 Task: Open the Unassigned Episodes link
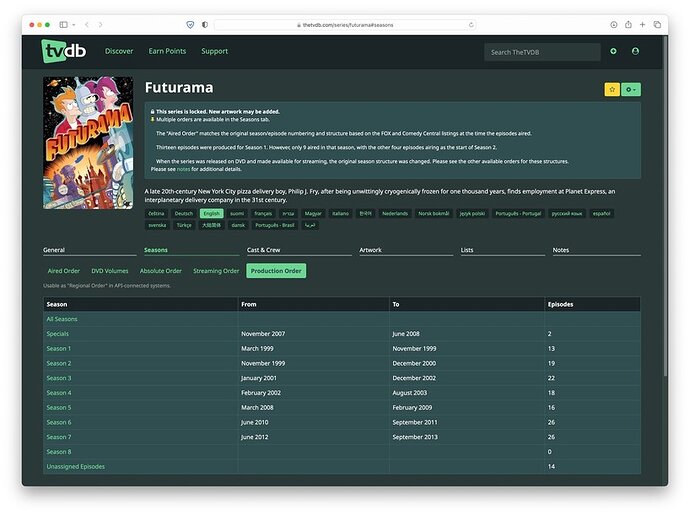(76, 466)
